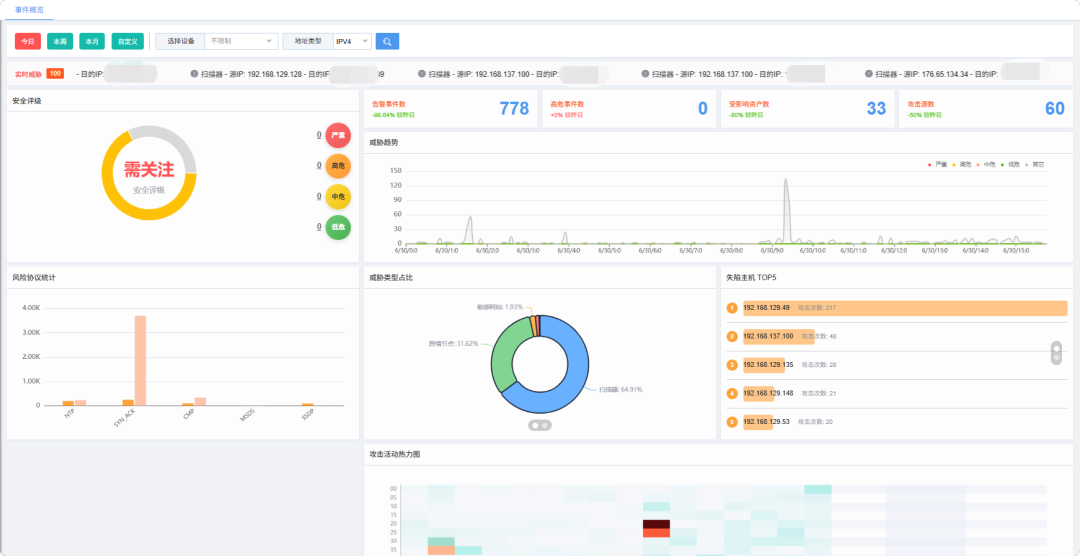
Task: Click the 敏感网站 1.93% label
Action: tap(499, 307)
